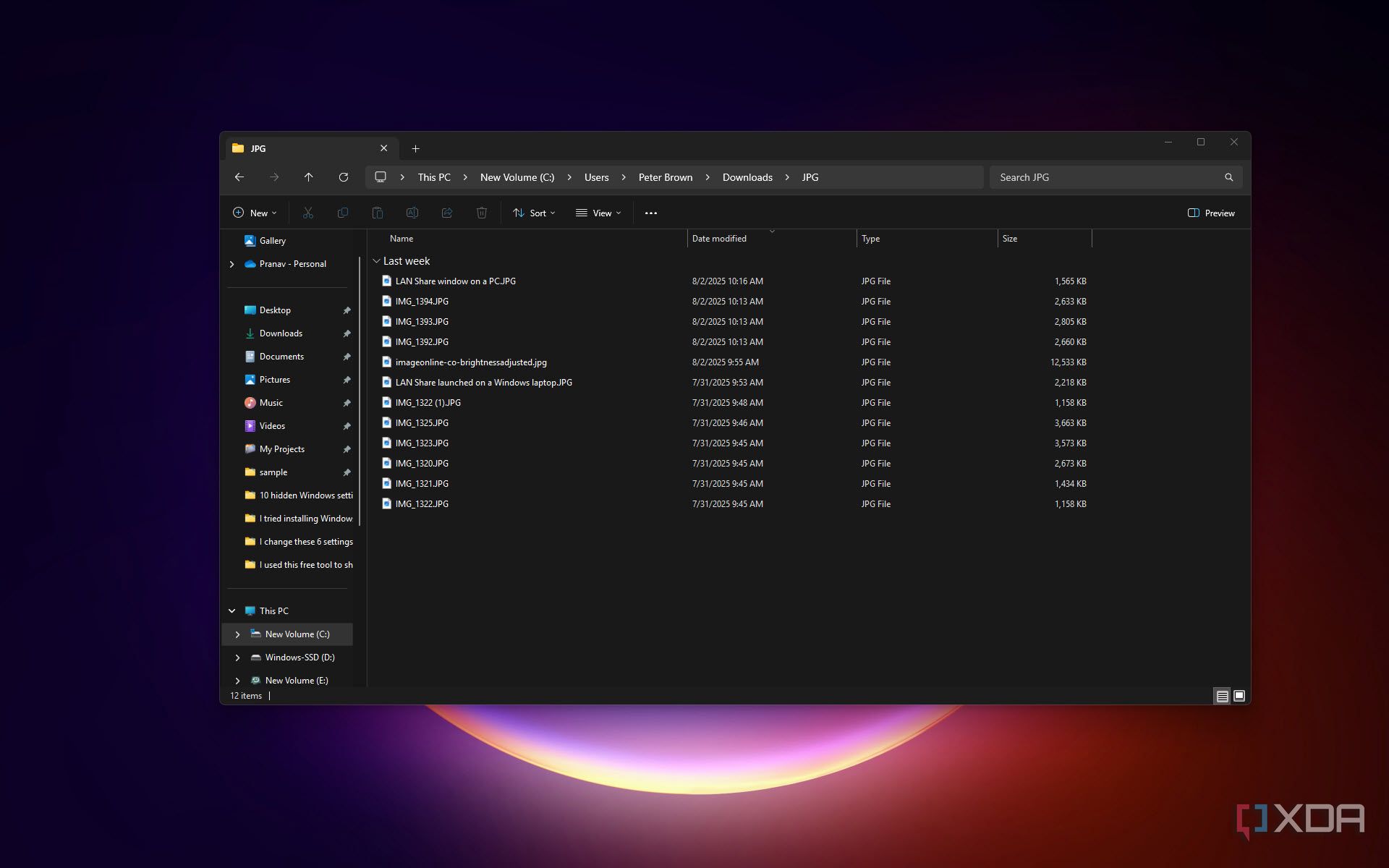Switch to large thumbnails status icon
This screenshot has height=868, width=1389.
pyautogui.click(x=1239, y=696)
